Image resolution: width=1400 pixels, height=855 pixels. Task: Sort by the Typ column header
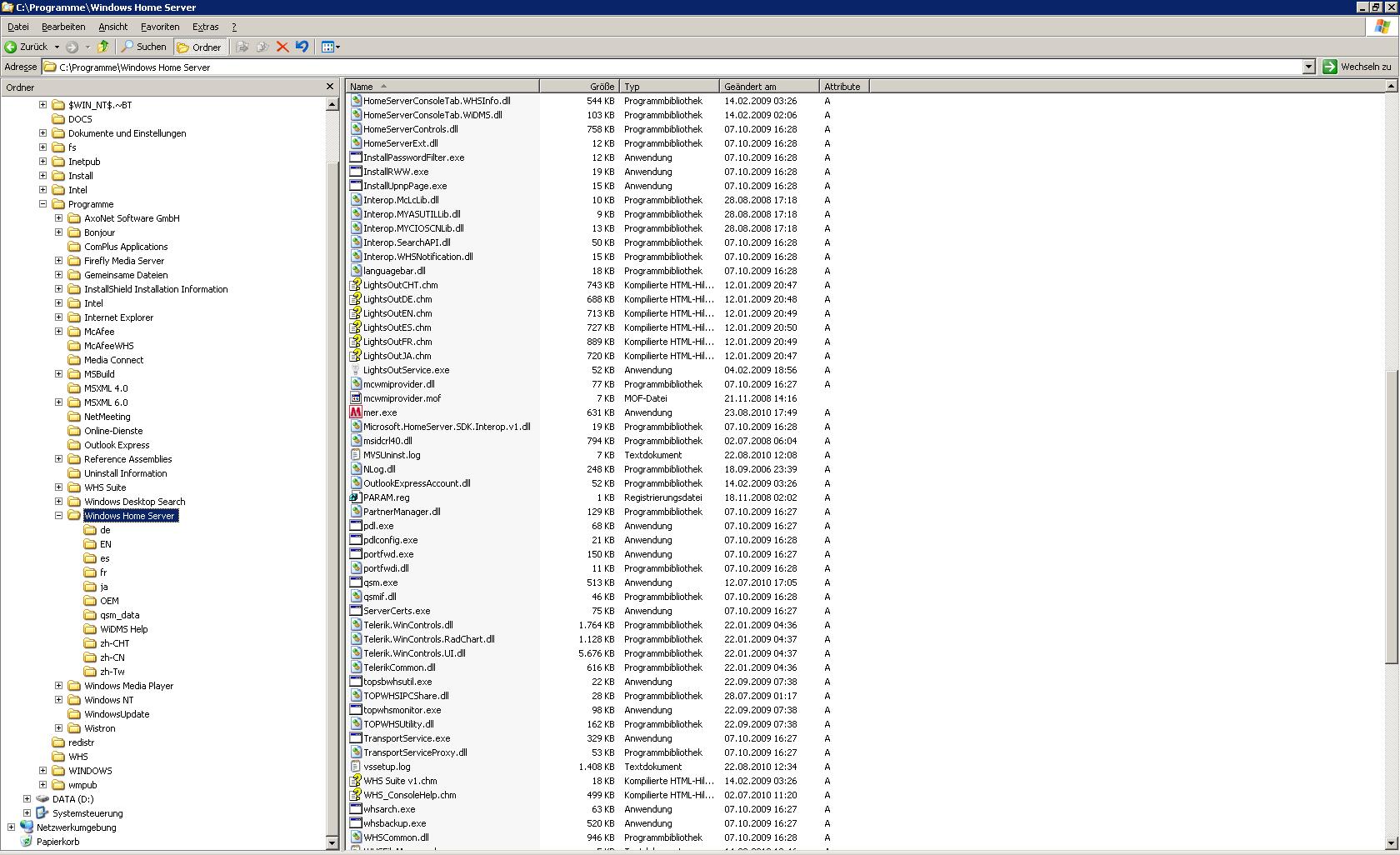click(670, 87)
